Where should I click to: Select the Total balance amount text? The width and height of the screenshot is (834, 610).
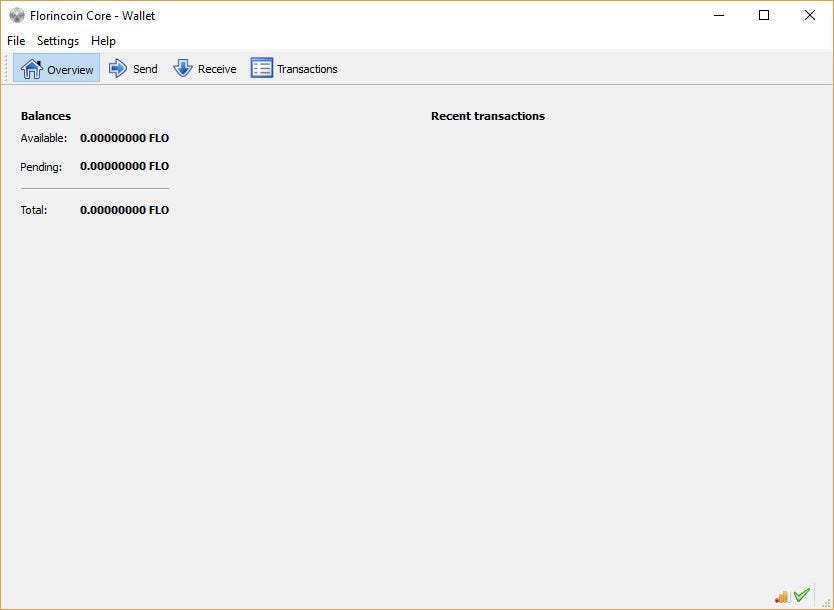[x=124, y=210]
